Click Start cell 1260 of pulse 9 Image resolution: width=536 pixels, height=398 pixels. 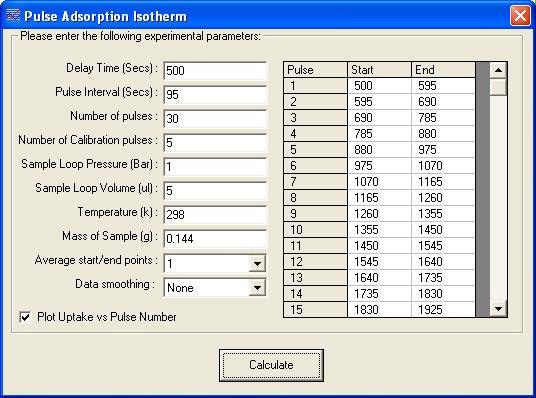point(379,213)
